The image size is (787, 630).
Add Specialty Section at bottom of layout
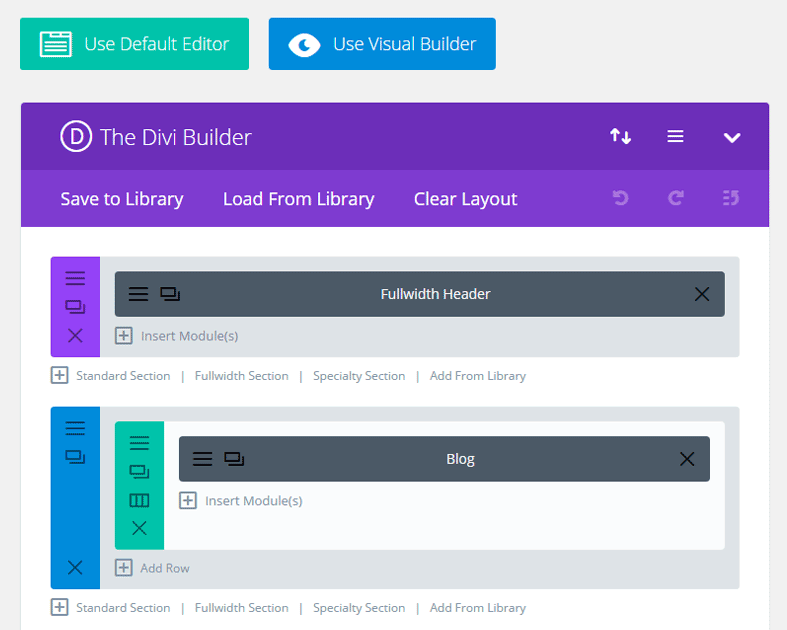(359, 608)
